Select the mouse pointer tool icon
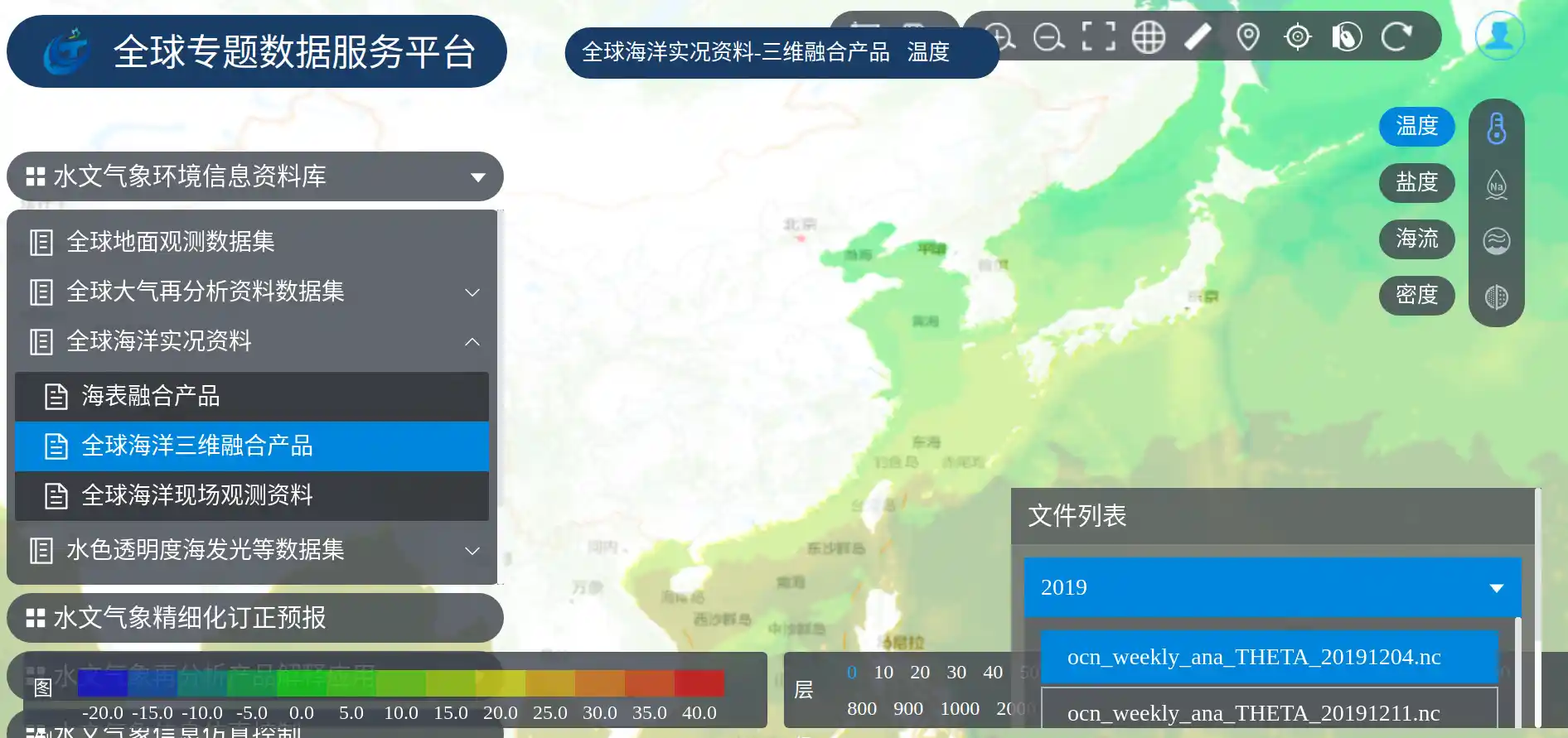1568x738 pixels. click(1348, 37)
